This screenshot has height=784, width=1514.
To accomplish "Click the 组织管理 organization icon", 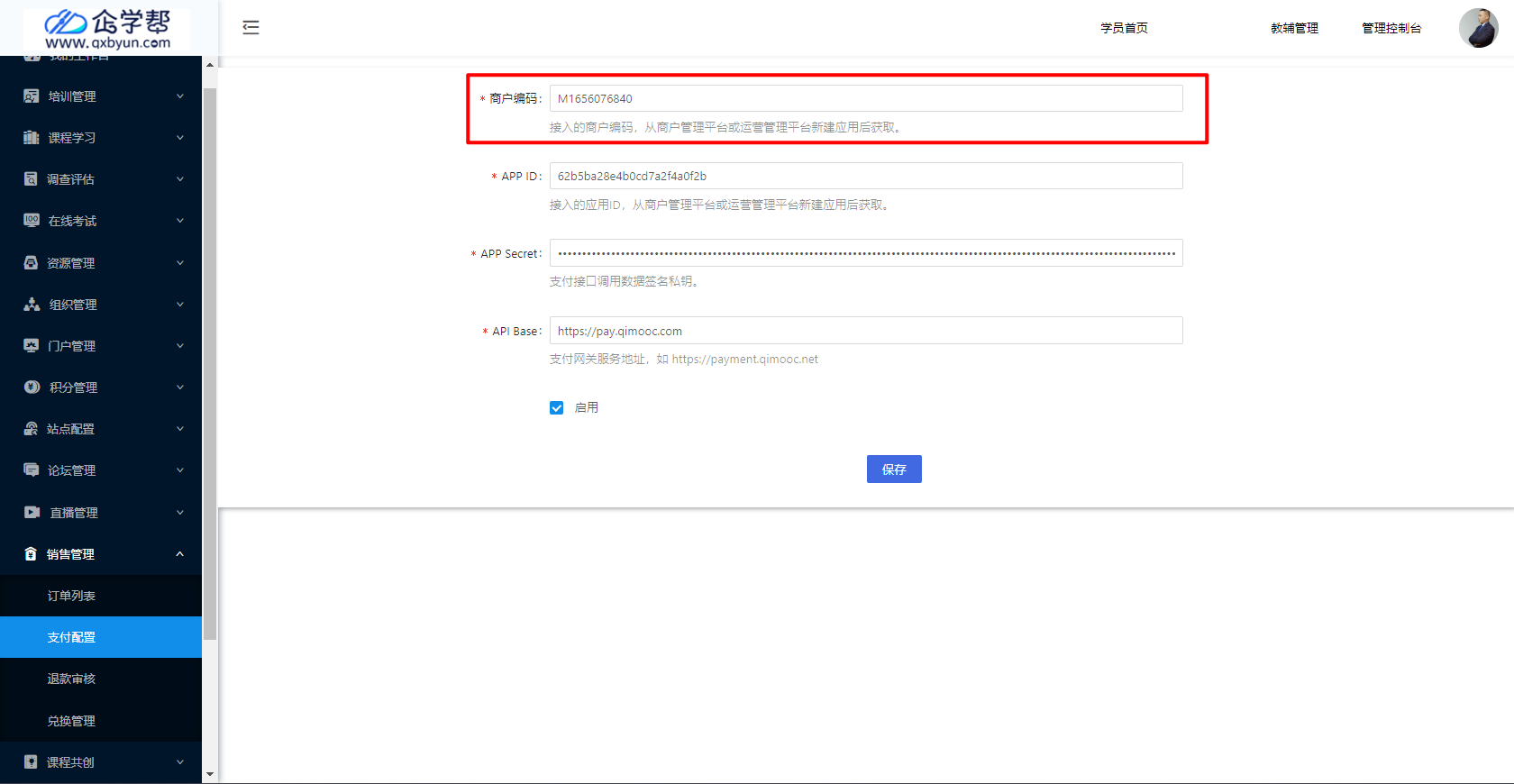I will (32, 305).
